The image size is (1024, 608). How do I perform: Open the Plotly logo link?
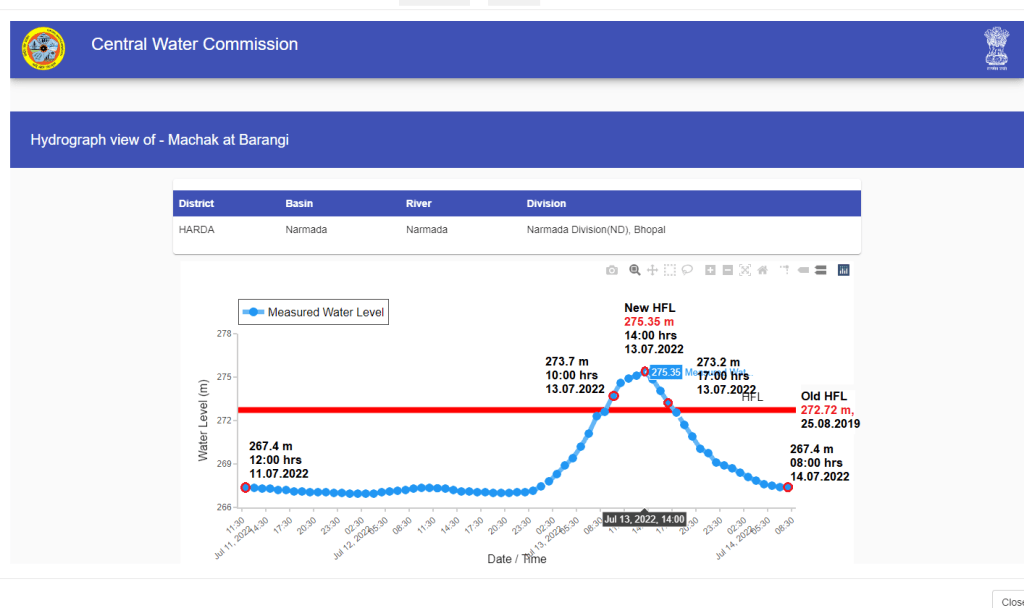click(x=843, y=270)
